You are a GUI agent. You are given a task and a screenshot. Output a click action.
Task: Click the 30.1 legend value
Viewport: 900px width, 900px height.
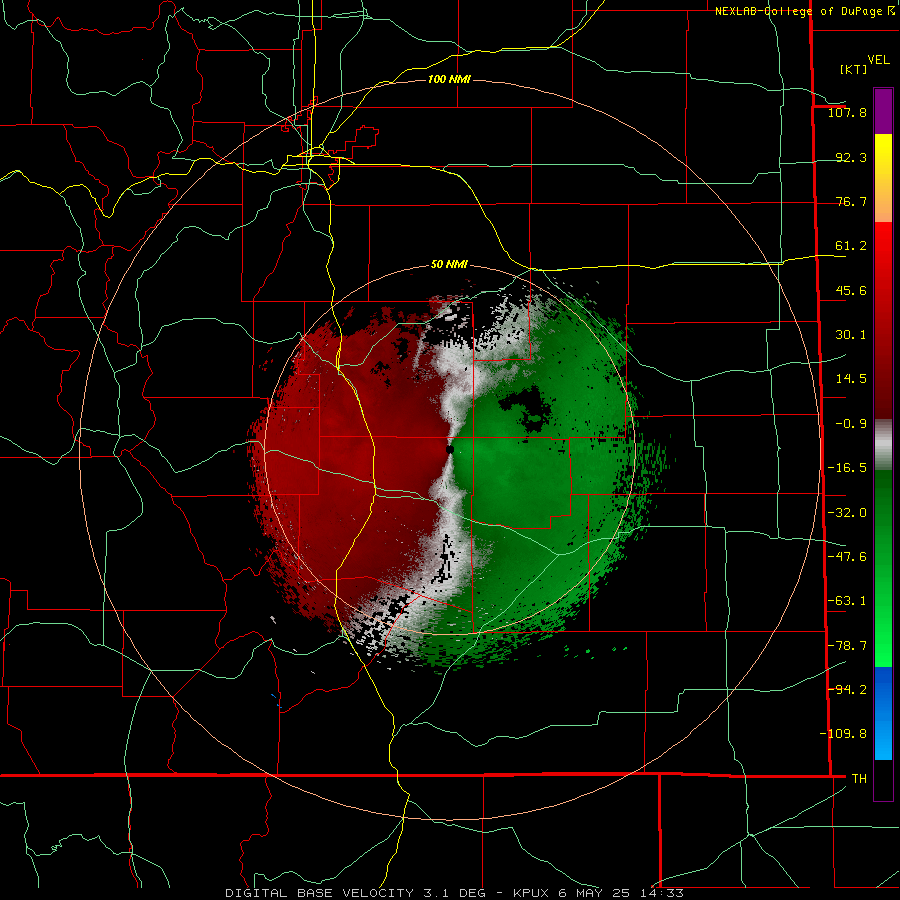(x=851, y=335)
